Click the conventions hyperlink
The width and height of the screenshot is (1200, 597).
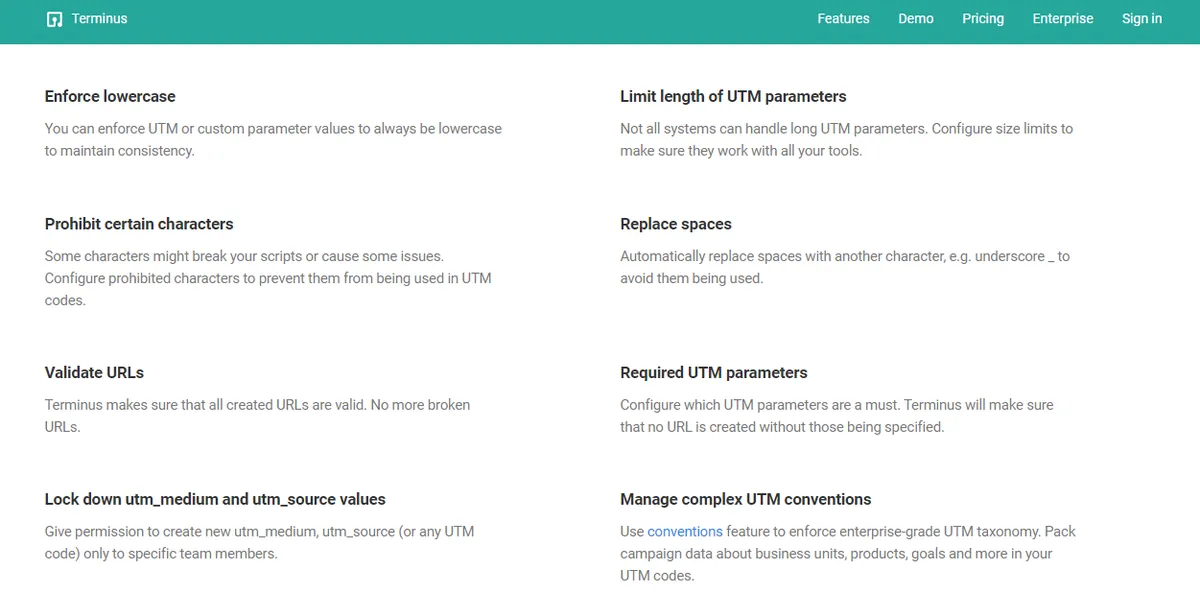pyautogui.click(x=685, y=531)
